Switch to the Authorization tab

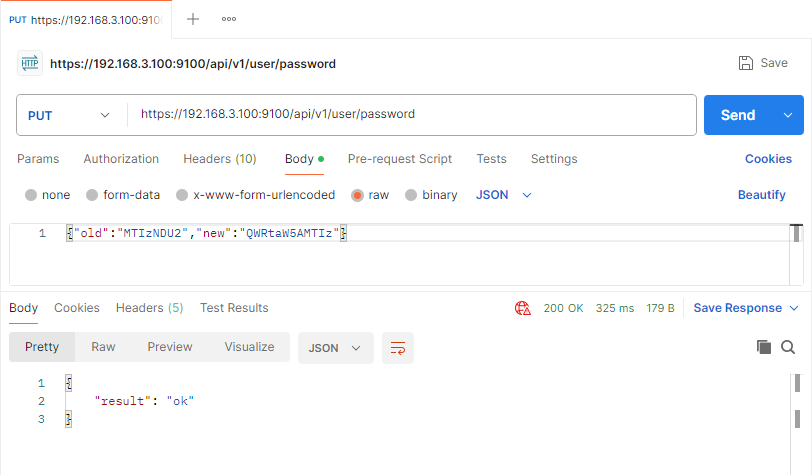pyautogui.click(x=121, y=159)
